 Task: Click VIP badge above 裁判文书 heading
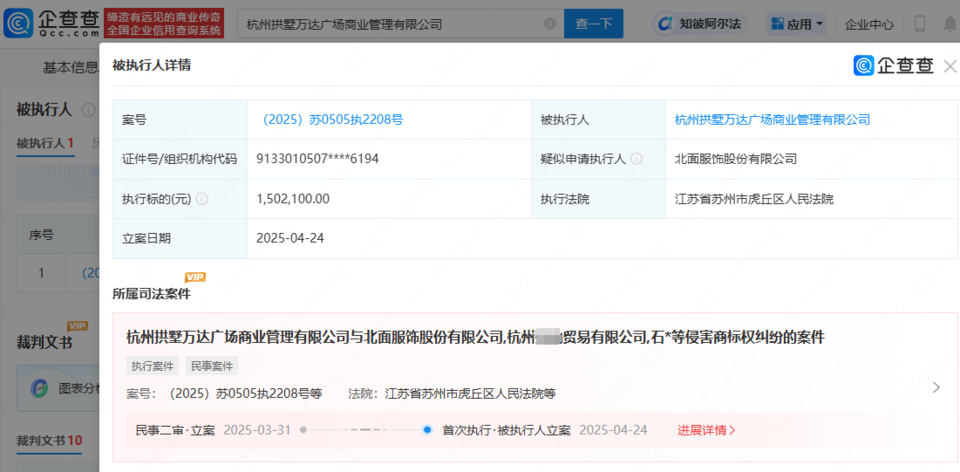pyautogui.click(x=78, y=326)
